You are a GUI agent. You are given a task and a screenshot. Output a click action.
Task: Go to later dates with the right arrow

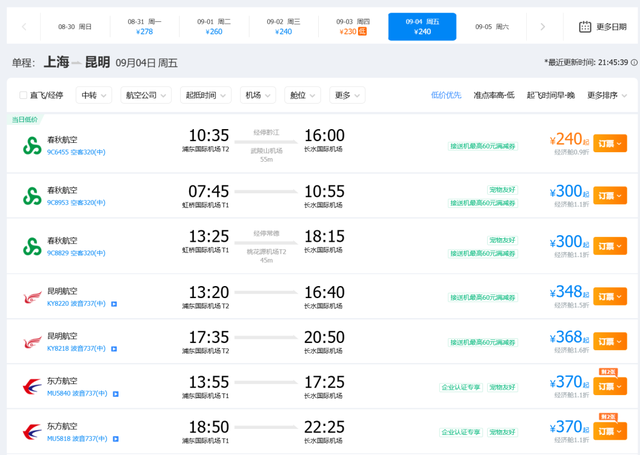pyautogui.click(x=542, y=27)
